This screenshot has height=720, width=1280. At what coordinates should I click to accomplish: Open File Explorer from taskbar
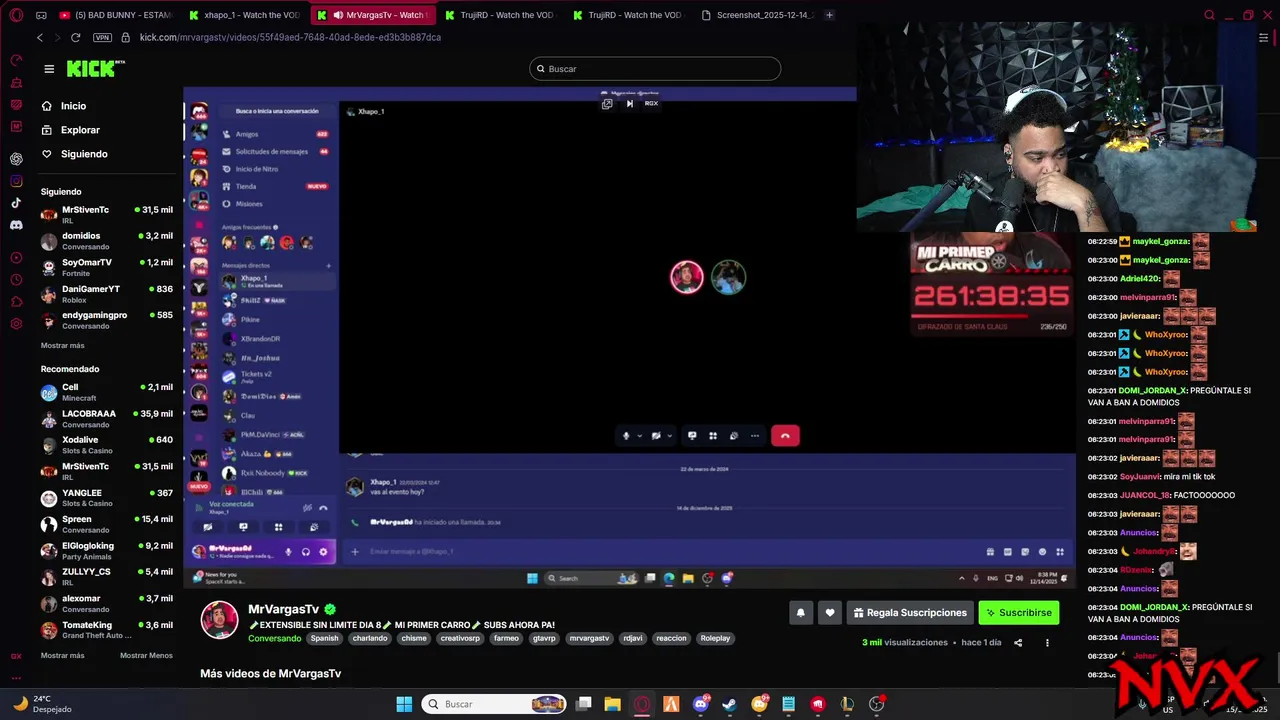click(x=612, y=704)
